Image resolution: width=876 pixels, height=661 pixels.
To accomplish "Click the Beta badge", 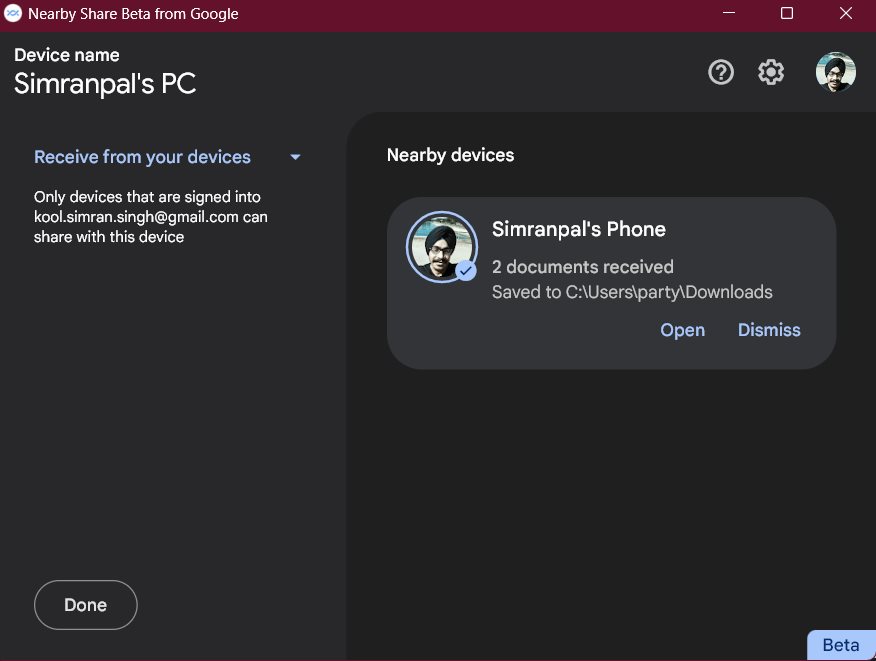I will pyautogui.click(x=841, y=645).
